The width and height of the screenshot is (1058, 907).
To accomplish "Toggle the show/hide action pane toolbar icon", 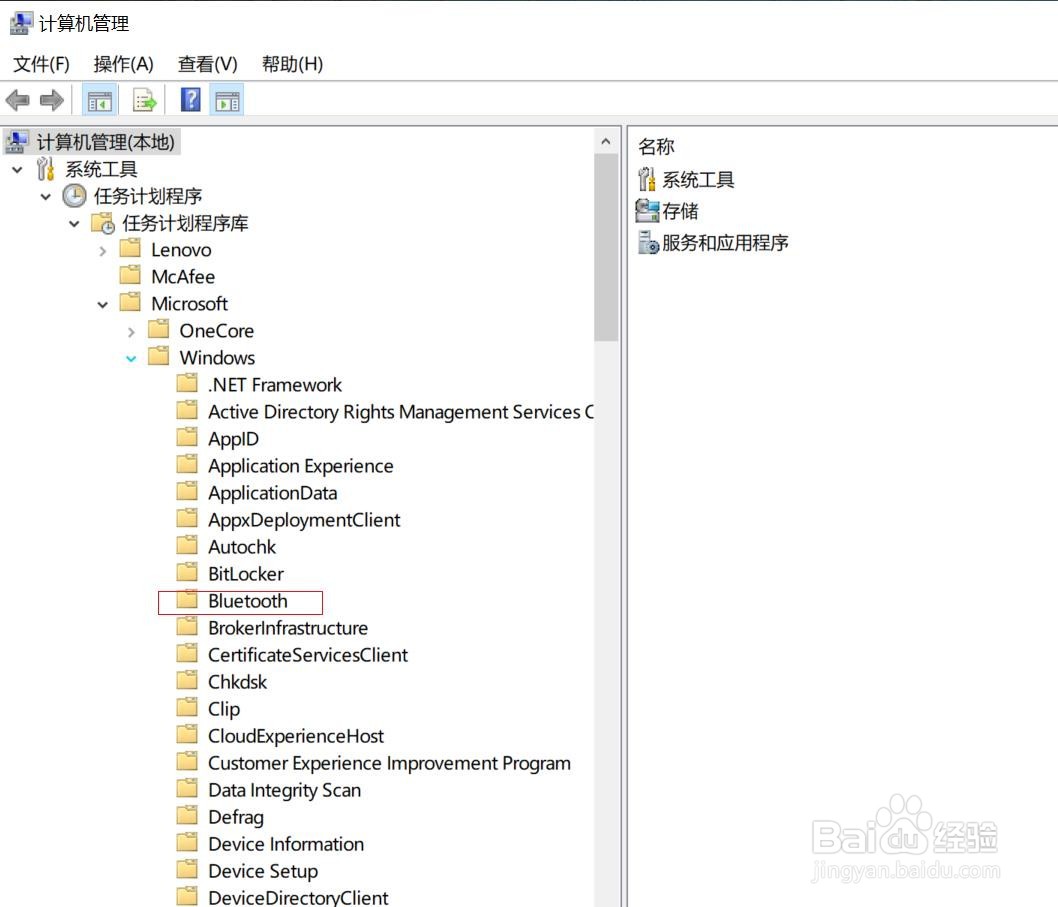I will (x=227, y=101).
